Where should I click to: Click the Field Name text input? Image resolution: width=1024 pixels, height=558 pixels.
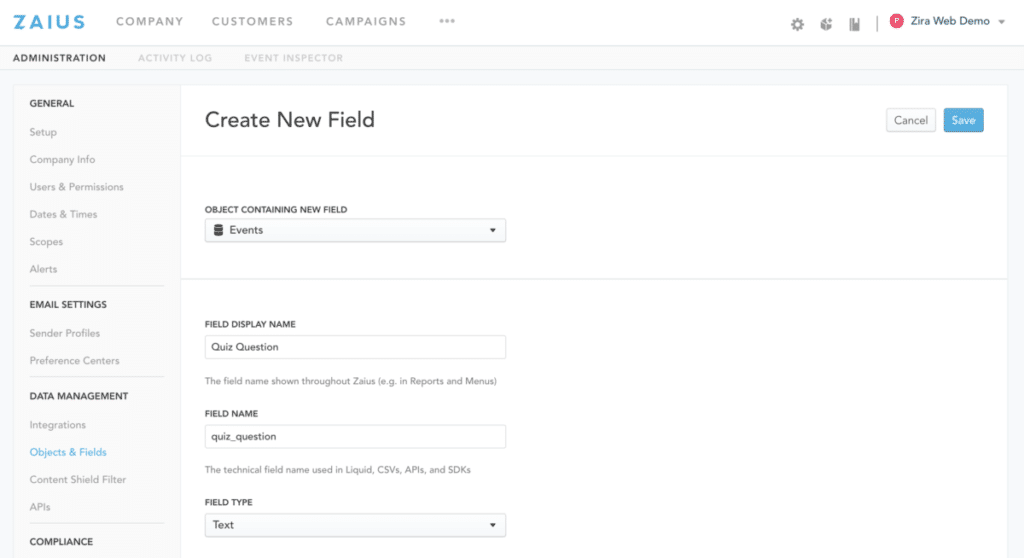(x=355, y=437)
